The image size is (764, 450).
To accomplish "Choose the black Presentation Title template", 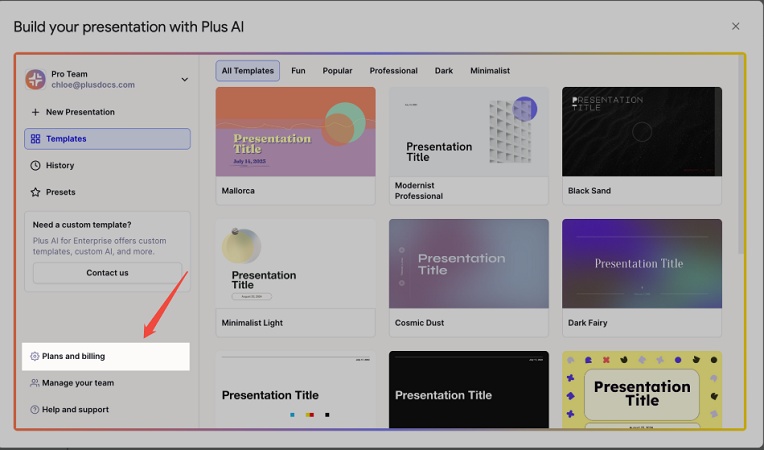I will point(469,390).
